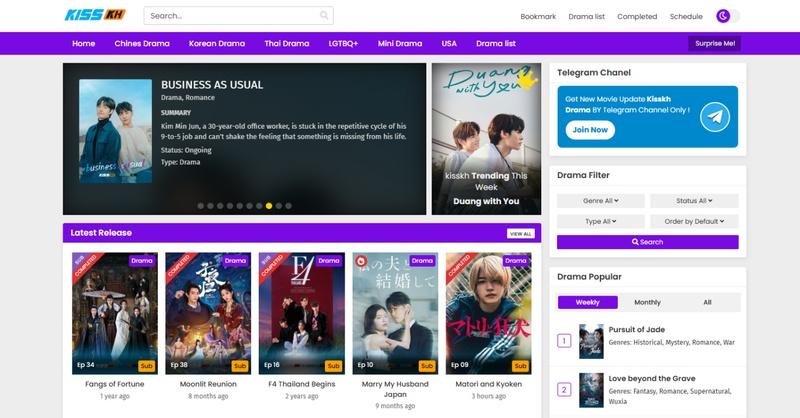Screen dimensions: 800x418
Task: Click the Status: Ongoing text in banner
Action: (186, 150)
